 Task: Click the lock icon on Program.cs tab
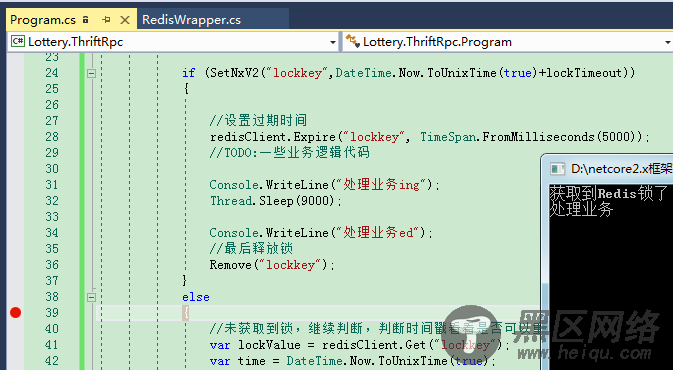pos(86,19)
